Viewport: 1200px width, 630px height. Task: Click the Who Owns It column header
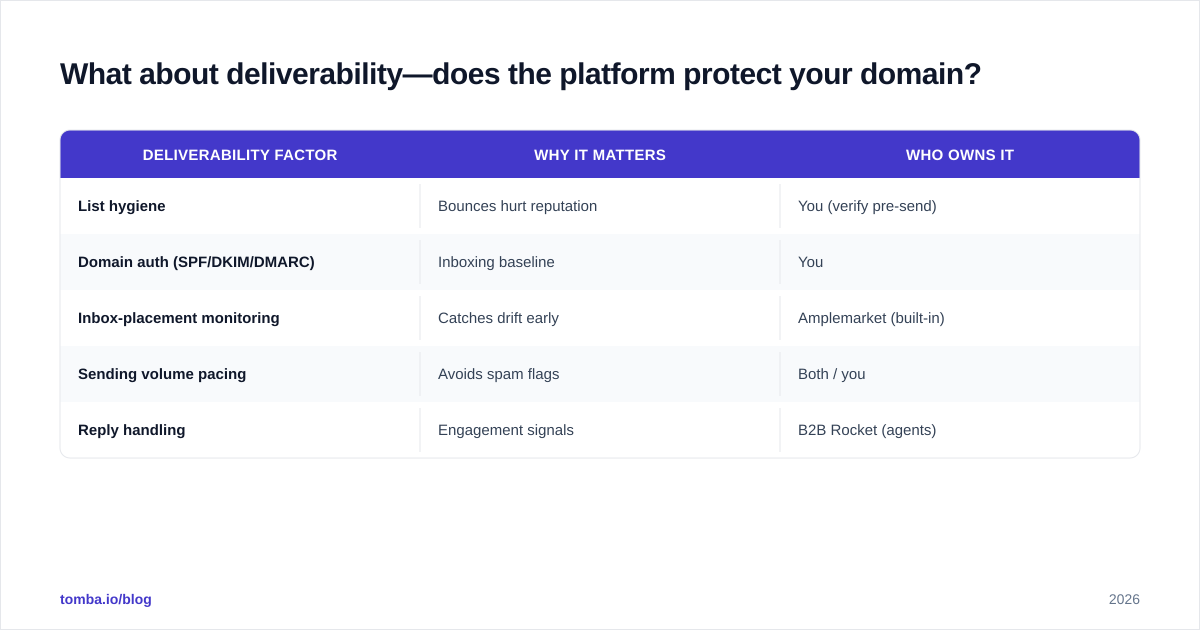(x=960, y=155)
